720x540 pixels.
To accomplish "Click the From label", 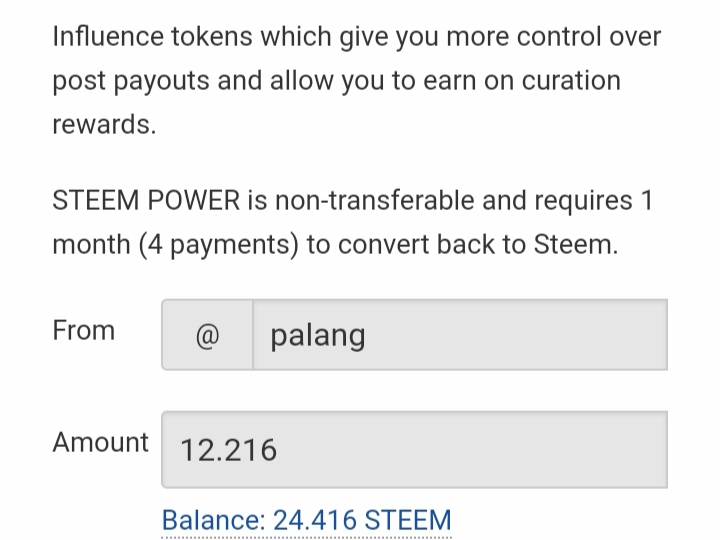I will point(84,331).
